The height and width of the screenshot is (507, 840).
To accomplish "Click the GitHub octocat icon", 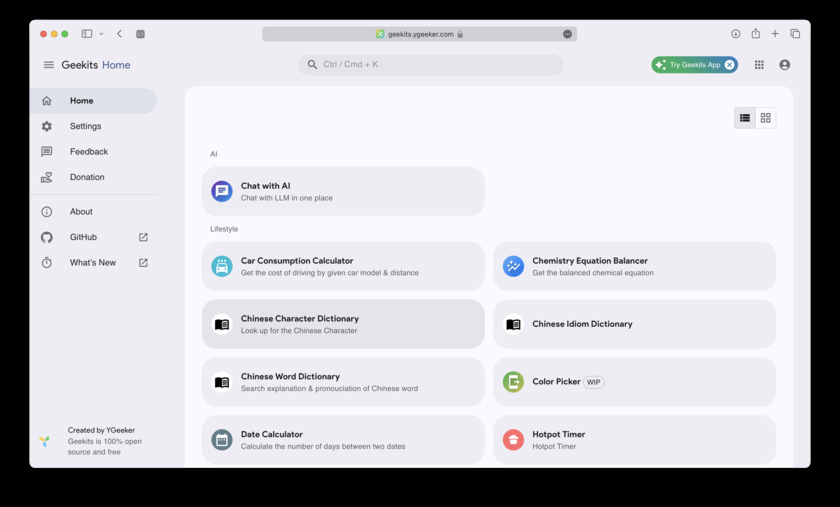I will point(47,237).
